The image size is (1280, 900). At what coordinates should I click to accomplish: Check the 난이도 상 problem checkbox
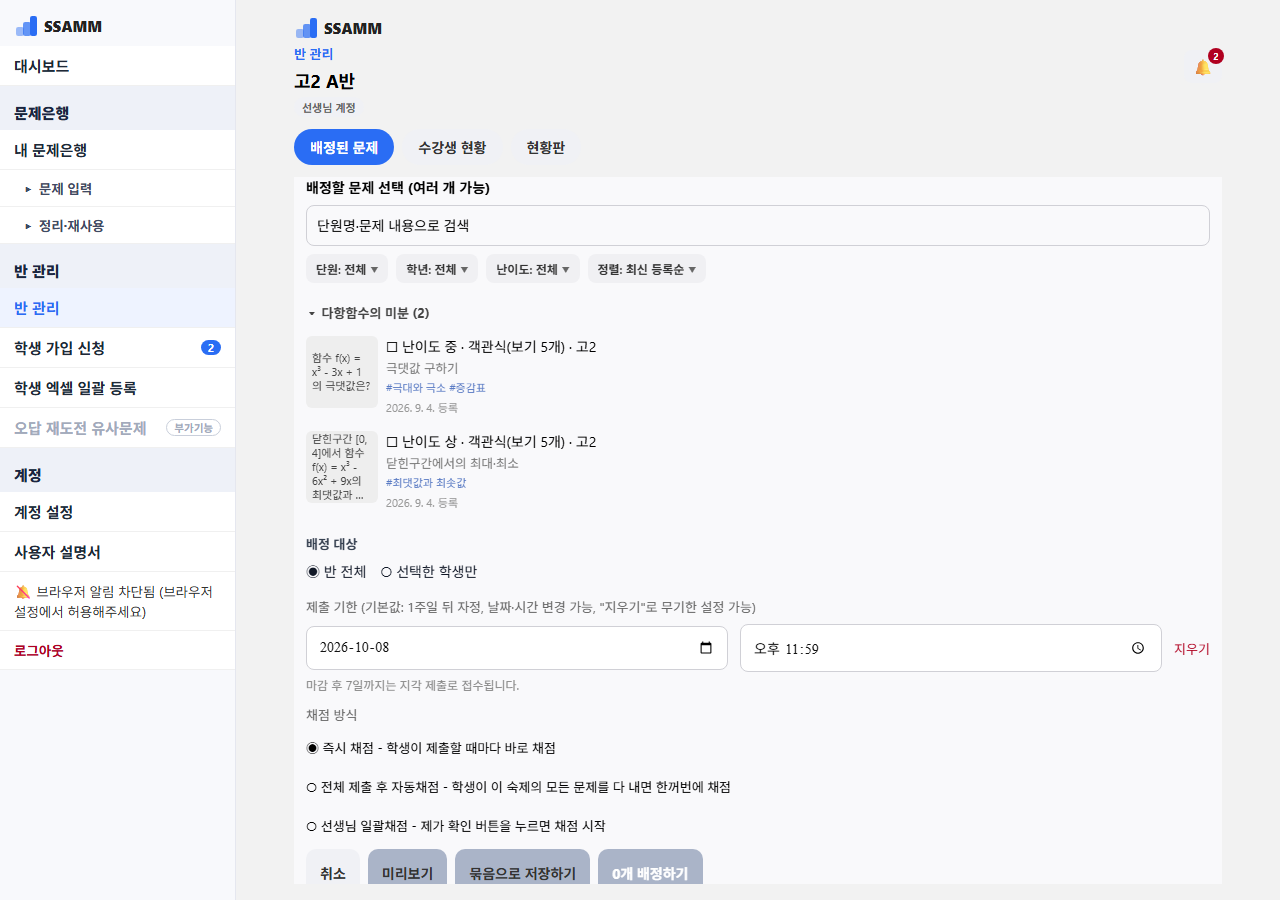click(392, 442)
